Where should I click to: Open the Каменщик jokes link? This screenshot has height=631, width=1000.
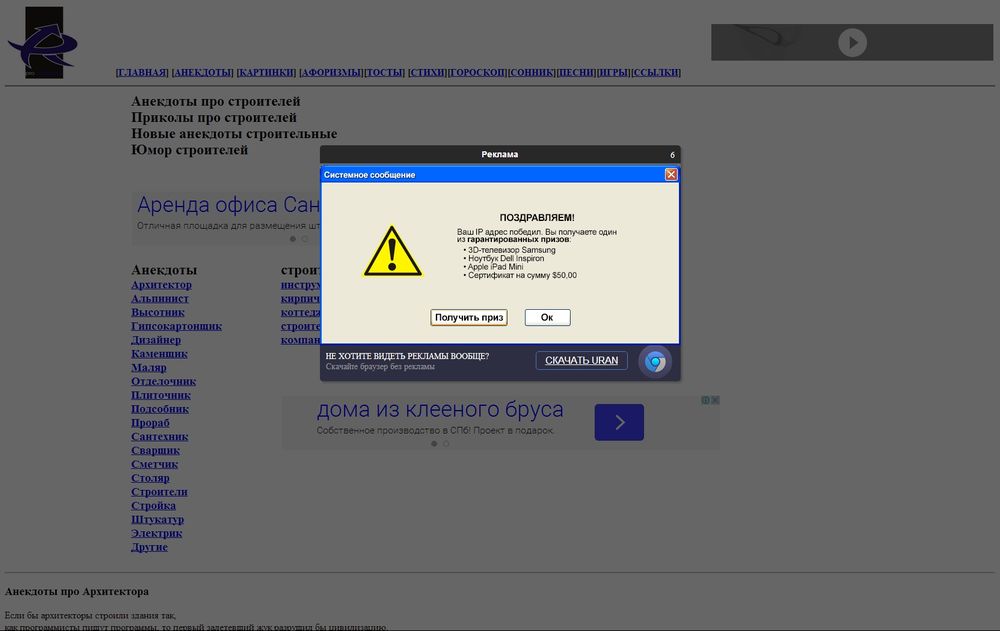pyautogui.click(x=159, y=354)
